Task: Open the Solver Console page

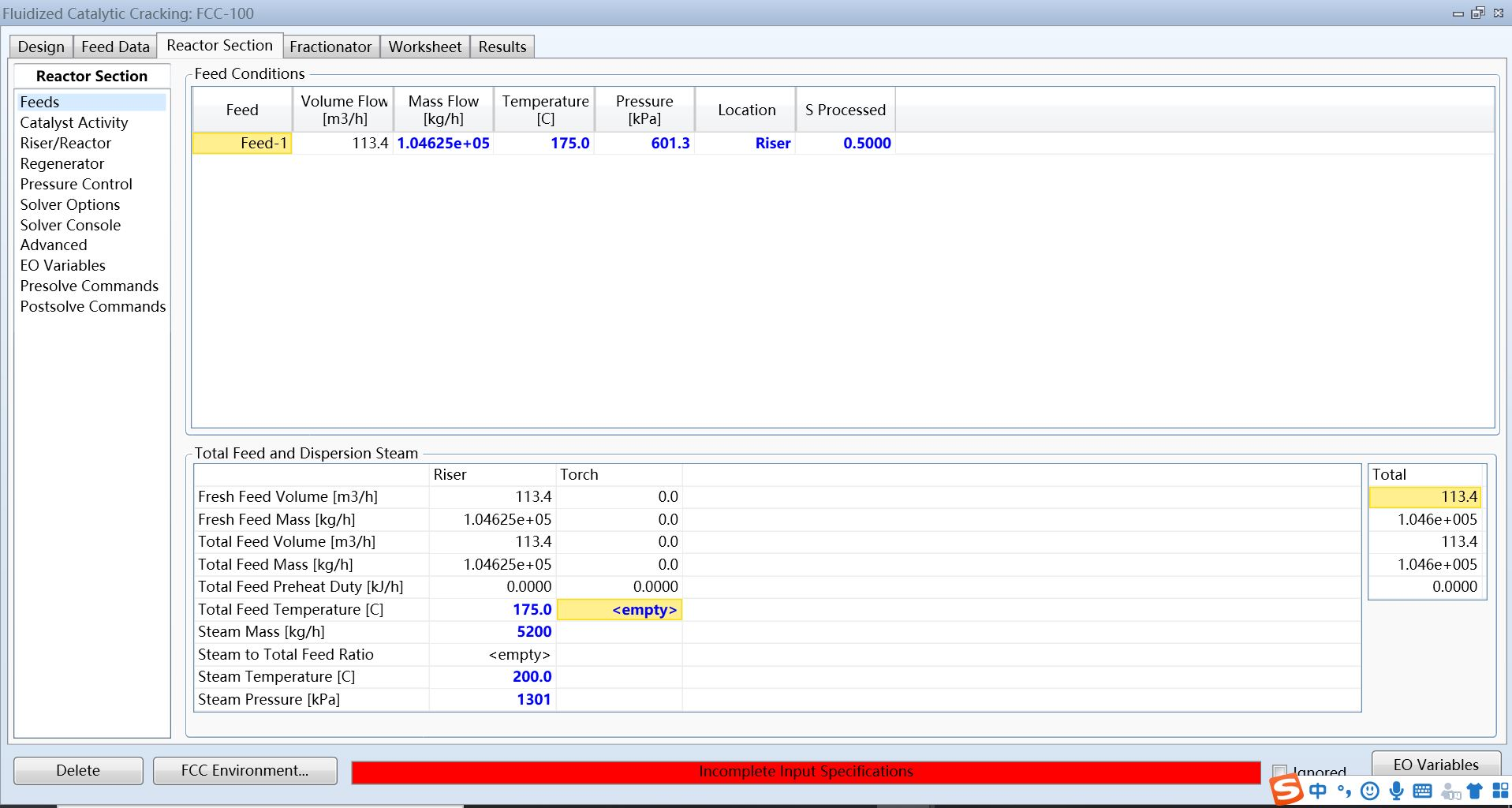Action: pos(70,225)
